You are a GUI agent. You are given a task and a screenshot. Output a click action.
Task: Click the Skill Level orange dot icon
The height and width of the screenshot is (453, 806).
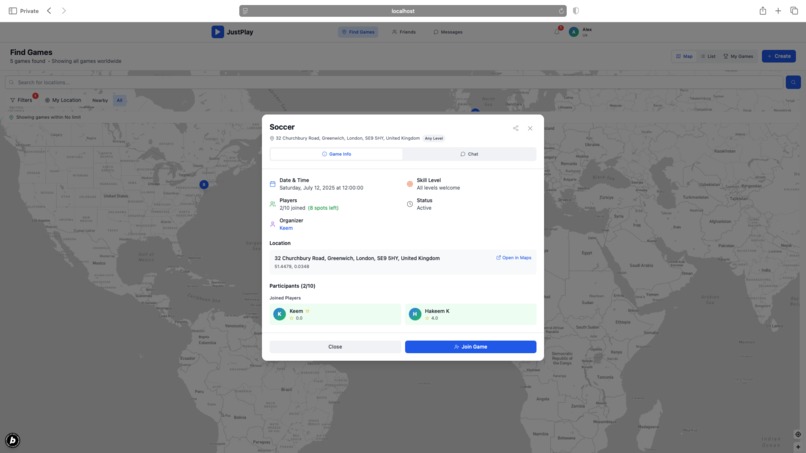pyautogui.click(x=410, y=184)
